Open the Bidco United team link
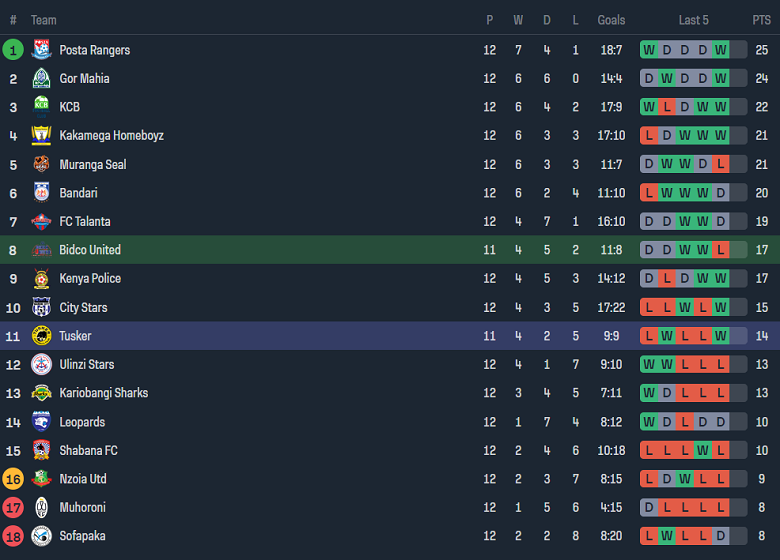 [x=90, y=250]
